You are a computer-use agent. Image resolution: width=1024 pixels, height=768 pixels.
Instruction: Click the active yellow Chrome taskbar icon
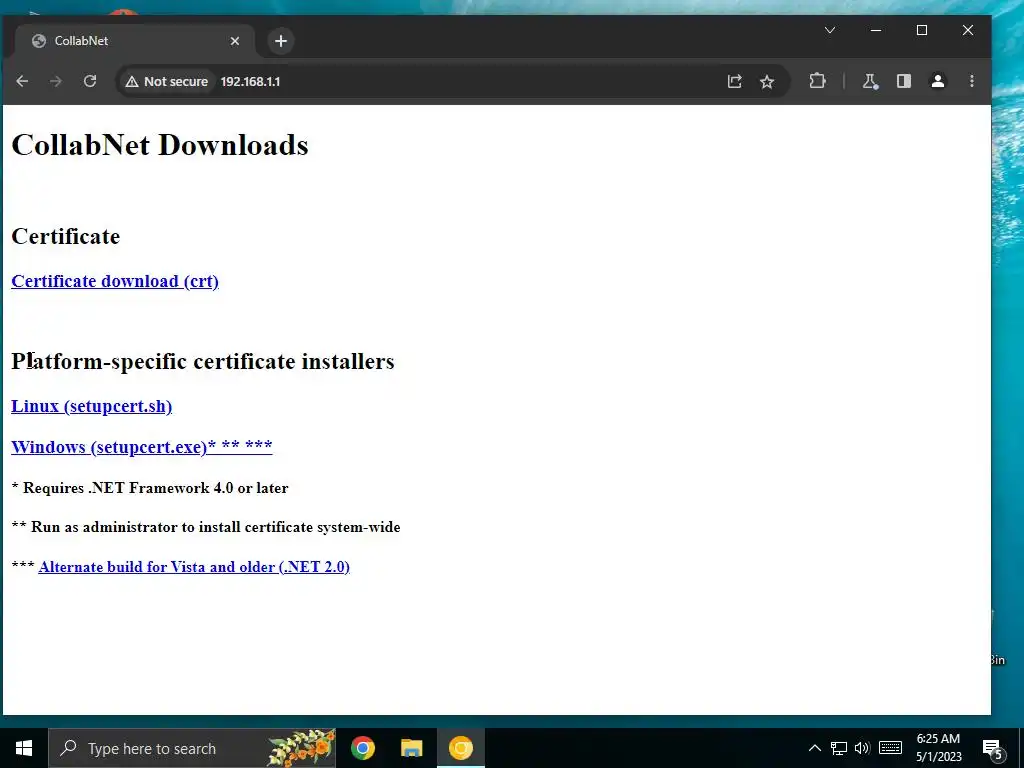460,748
